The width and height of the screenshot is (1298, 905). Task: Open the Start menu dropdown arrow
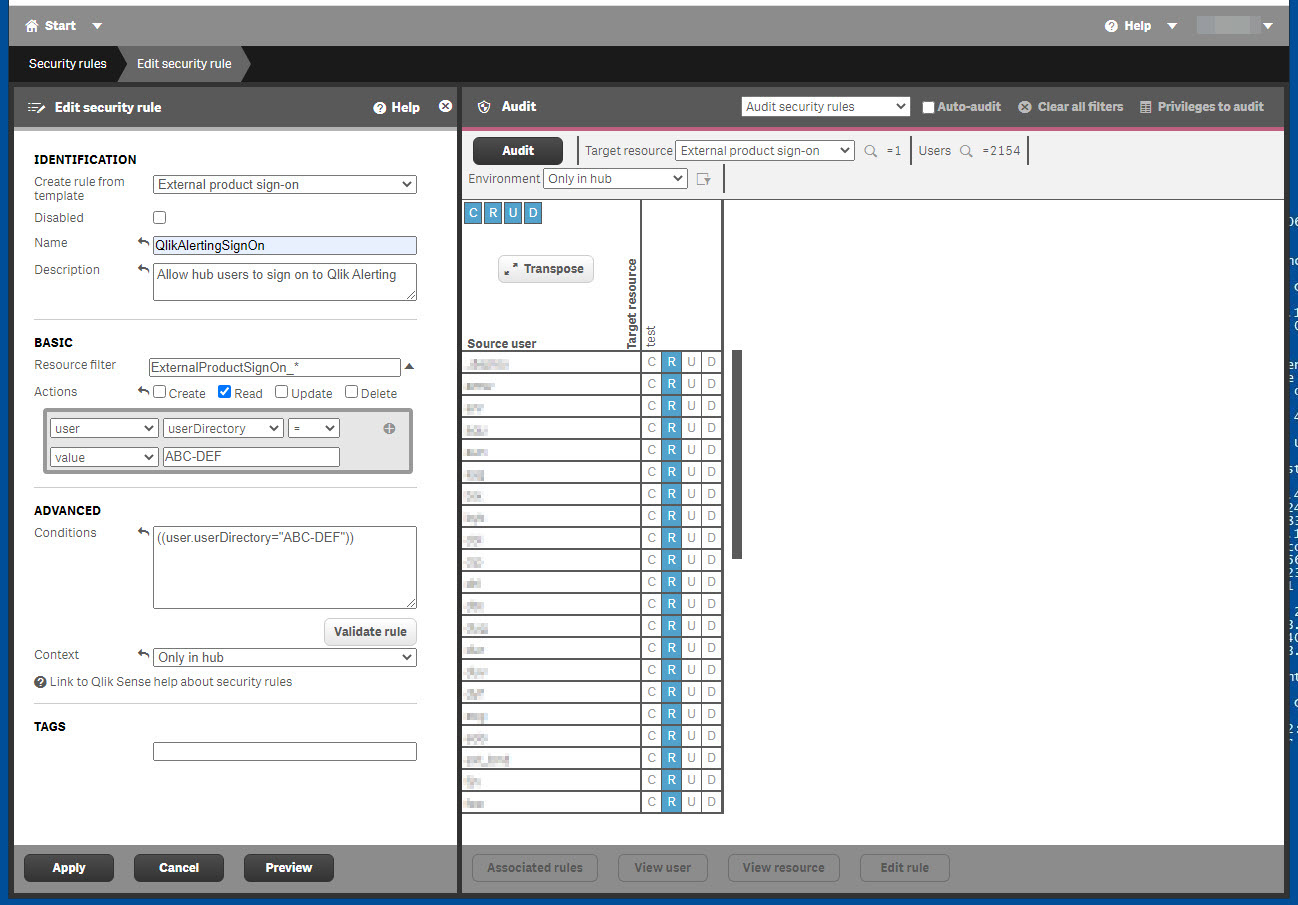click(x=96, y=26)
